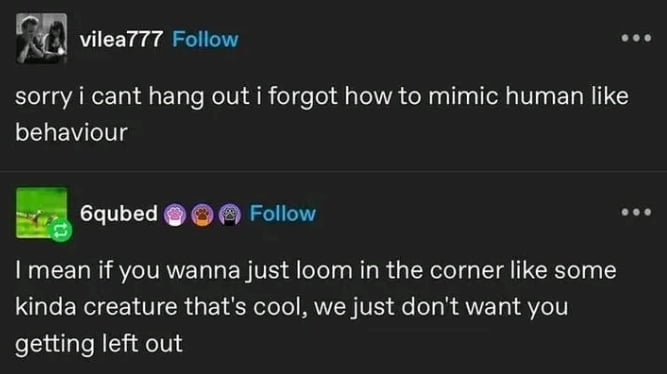Click the orange paw badge beside 6qubed
Viewport: 667px width, 374px height.
coord(202,214)
